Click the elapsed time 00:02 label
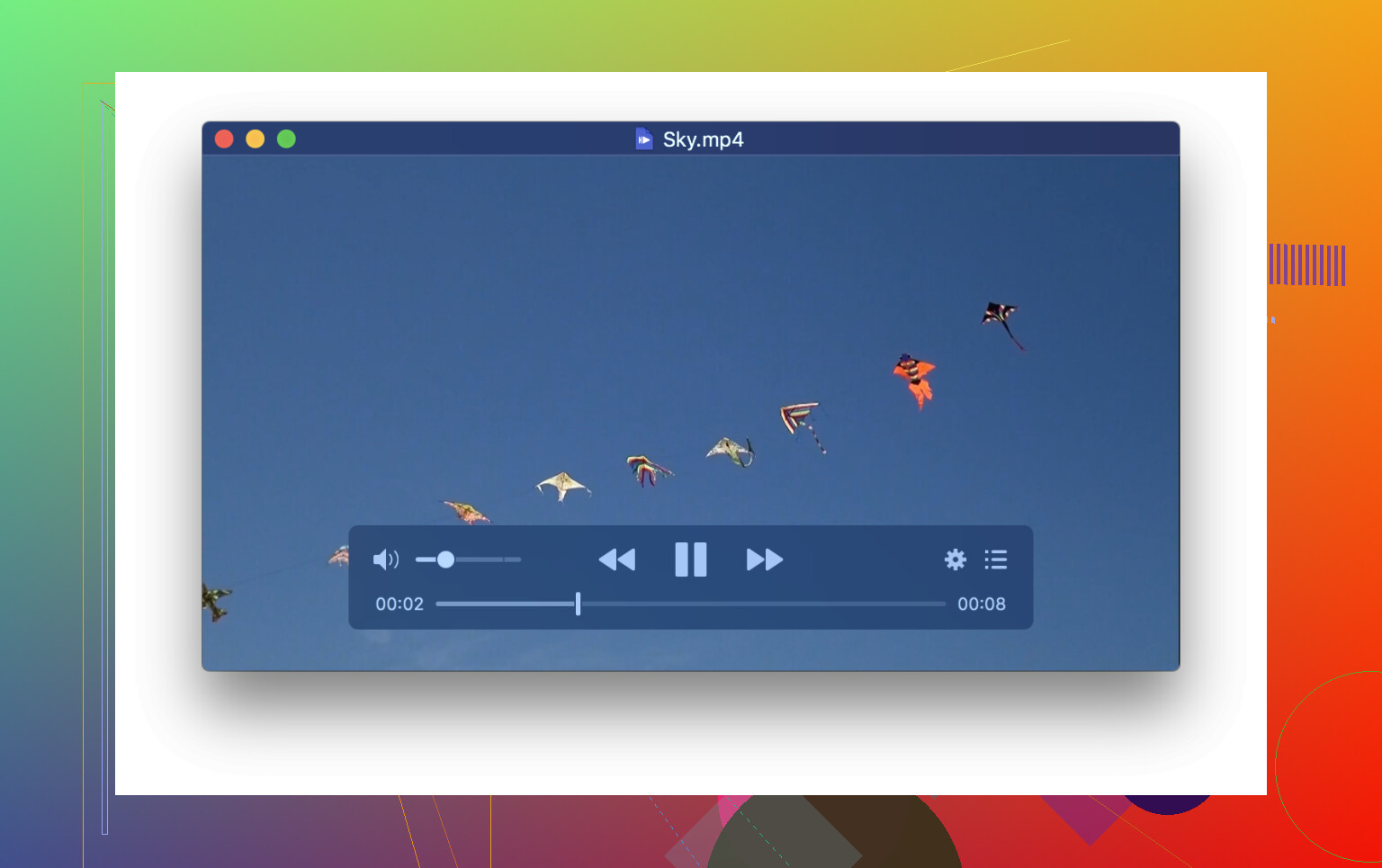The width and height of the screenshot is (1382, 868). [x=399, y=604]
